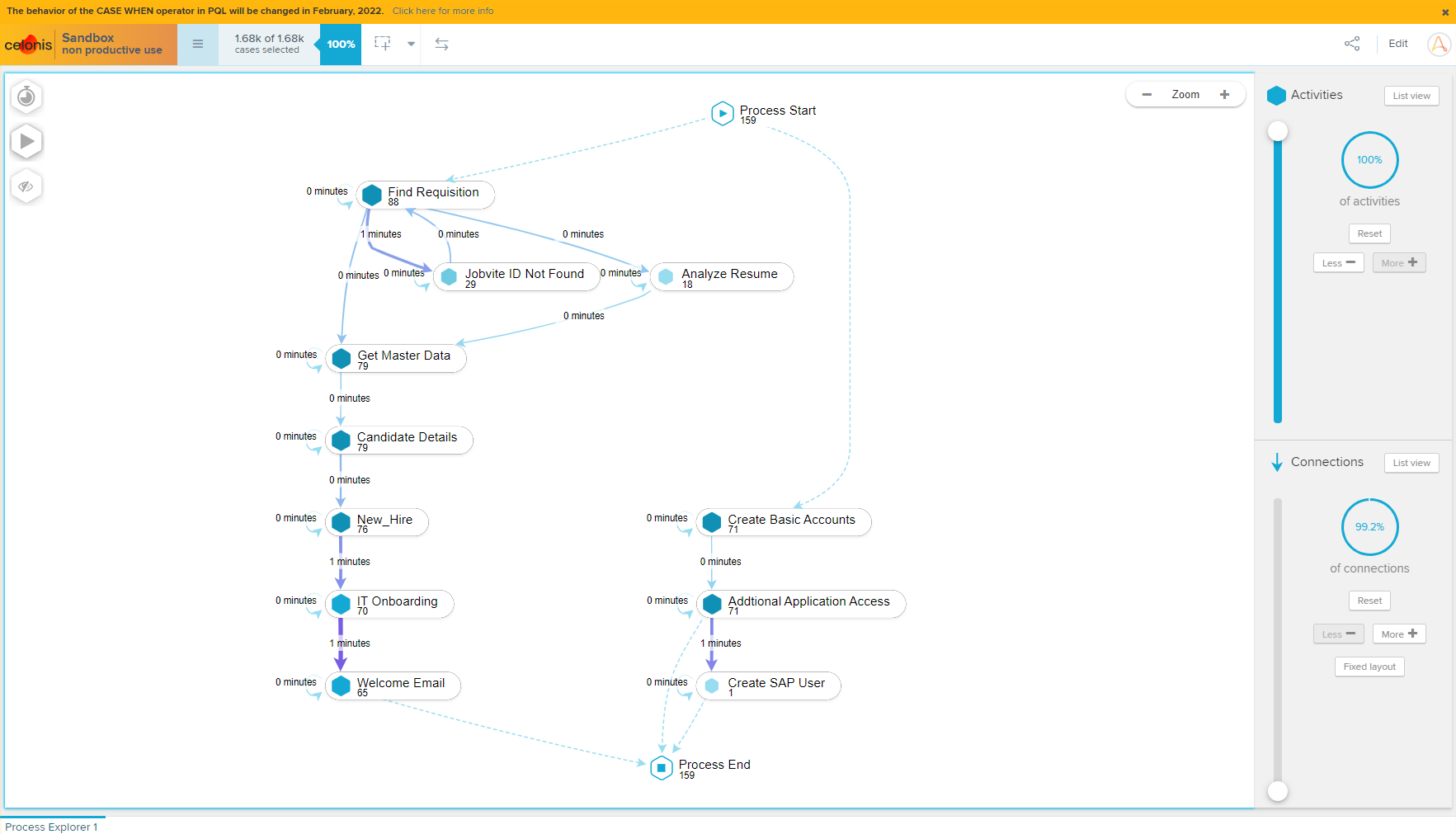Viewport: 1456px width, 834px height.
Task: Click the Process End node icon
Action: (662, 768)
